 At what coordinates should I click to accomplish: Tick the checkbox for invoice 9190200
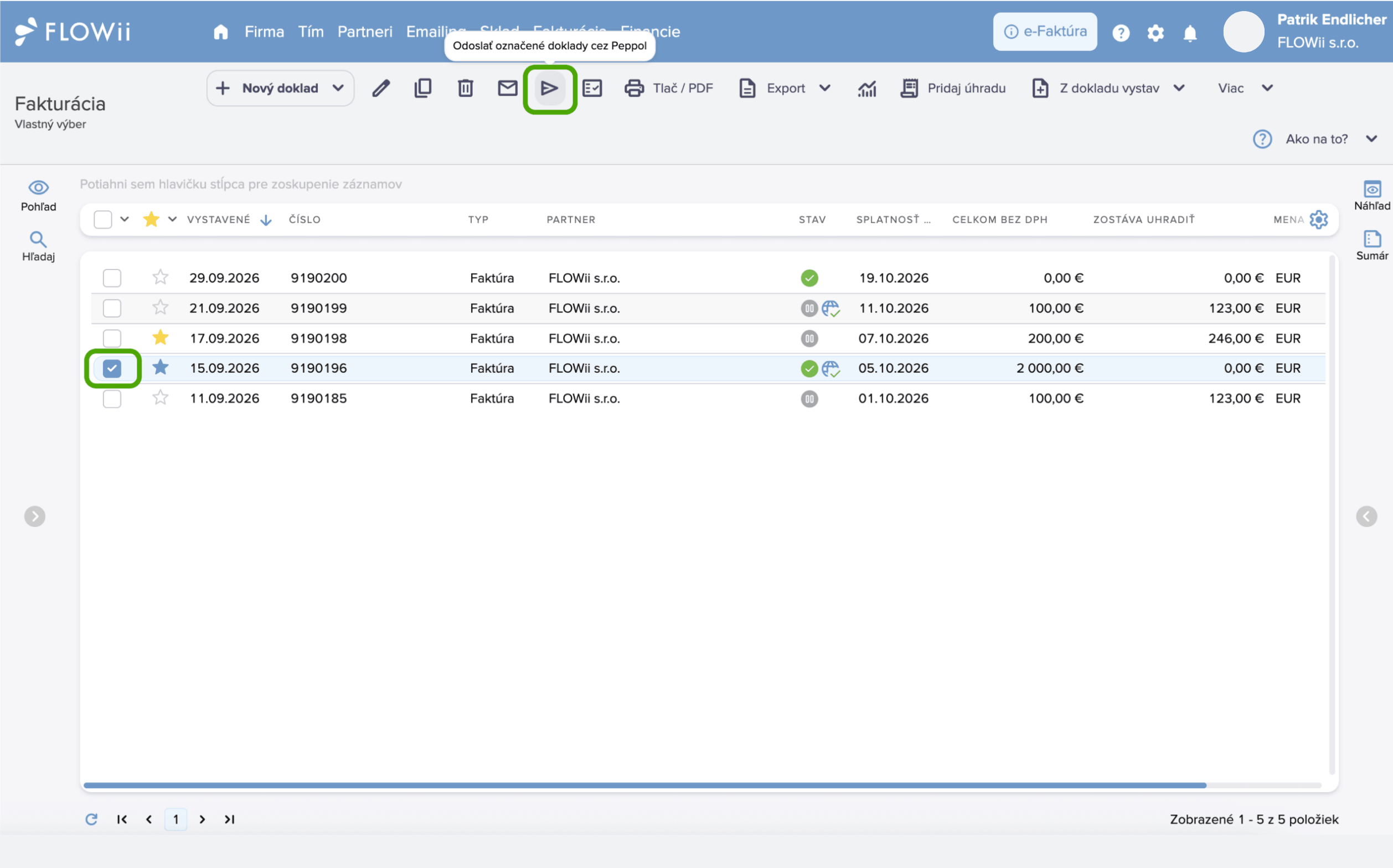(112, 278)
